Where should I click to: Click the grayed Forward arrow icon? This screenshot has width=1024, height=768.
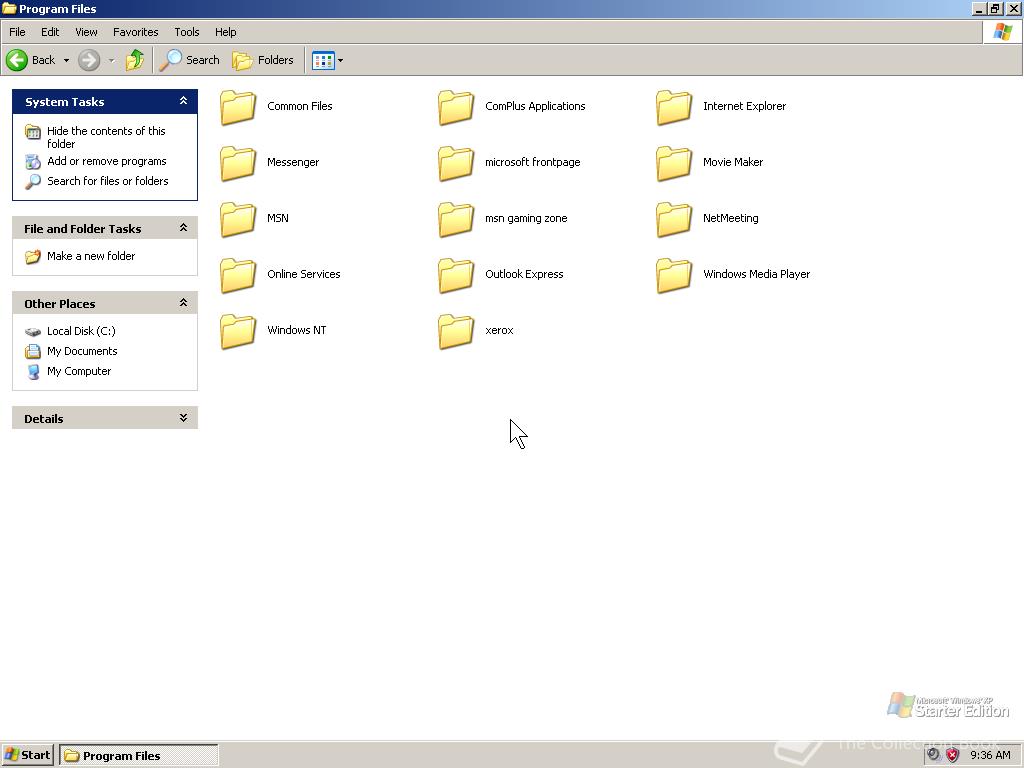point(89,60)
